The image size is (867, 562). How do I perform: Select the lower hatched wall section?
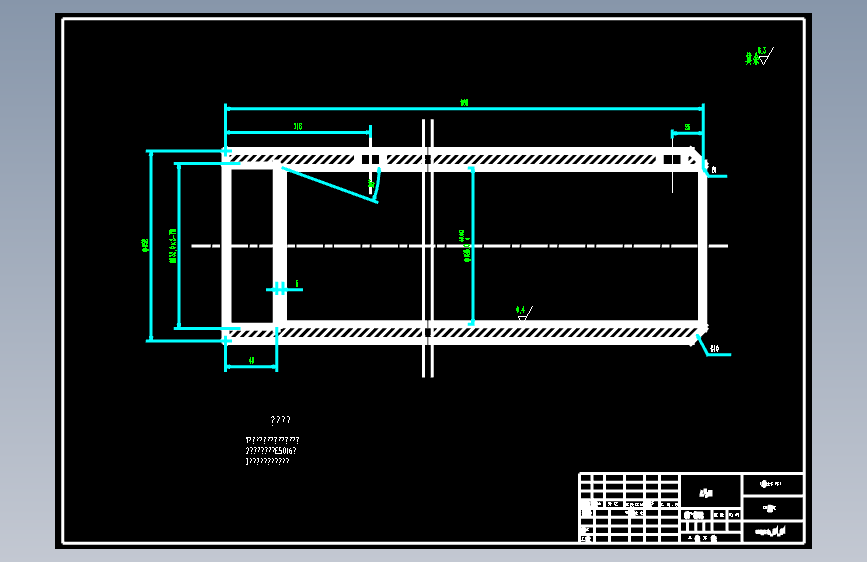(x=463, y=332)
